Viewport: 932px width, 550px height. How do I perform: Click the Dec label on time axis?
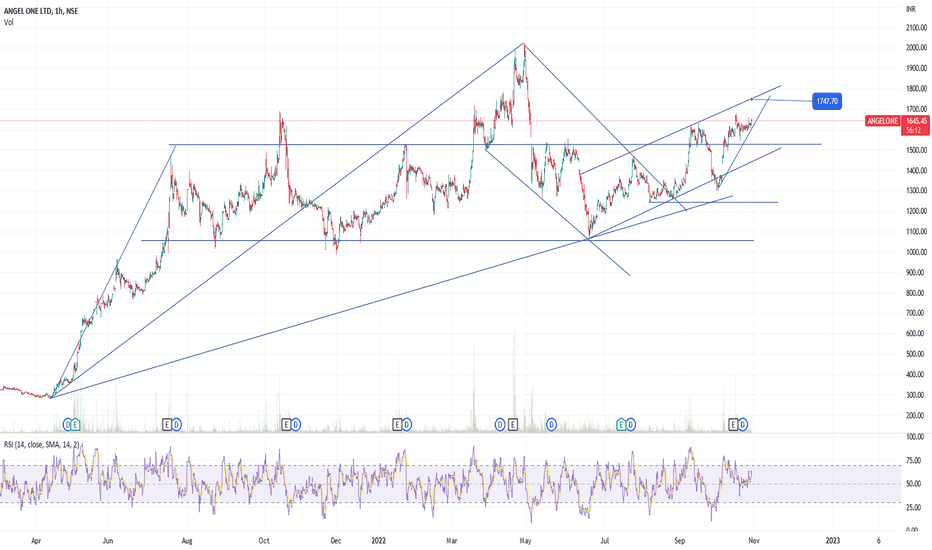pos(336,540)
